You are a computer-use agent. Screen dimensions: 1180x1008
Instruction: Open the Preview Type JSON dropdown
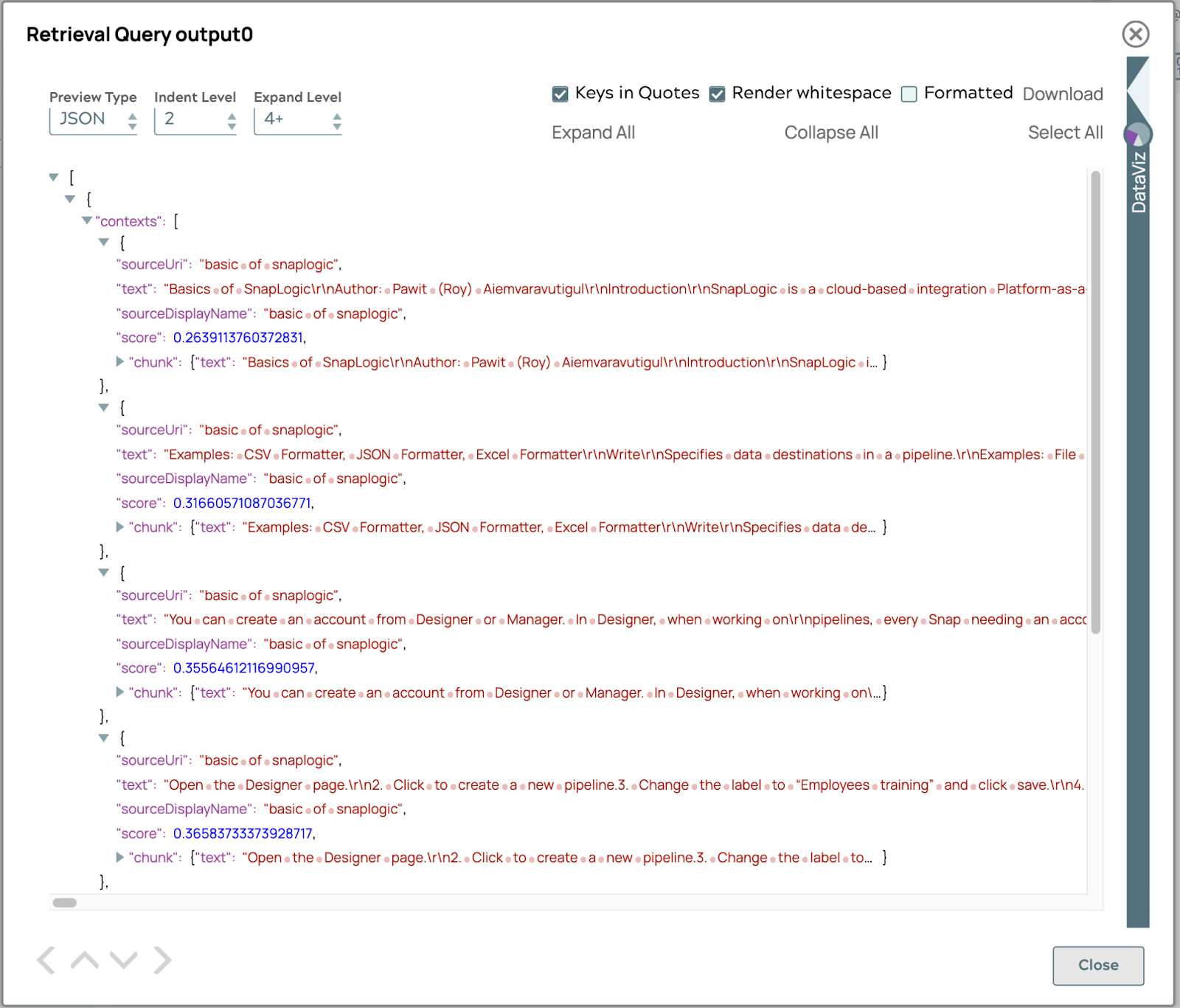93,119
